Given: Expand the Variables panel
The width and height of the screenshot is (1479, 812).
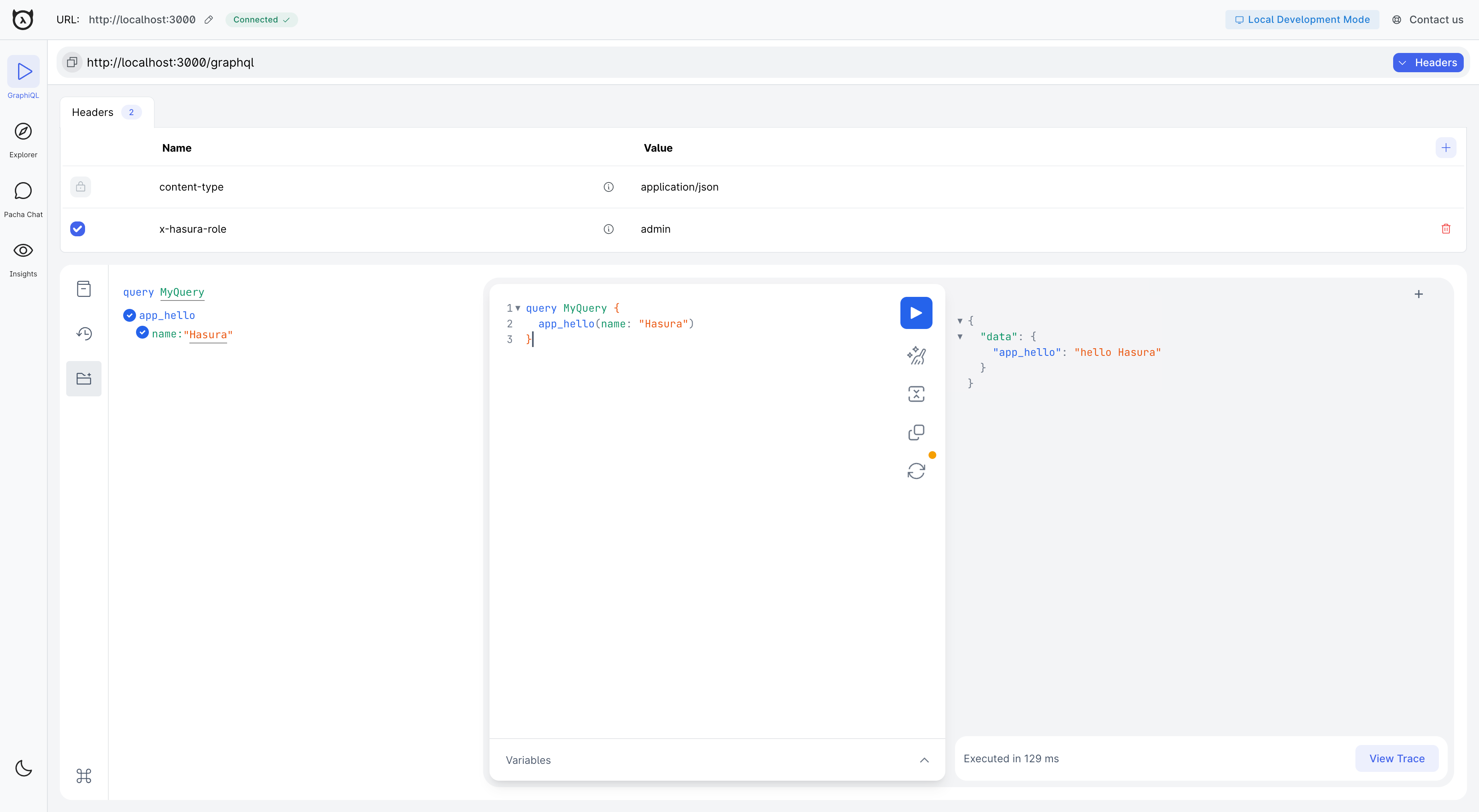Looking at the screenshot, I should pos(924,760).
